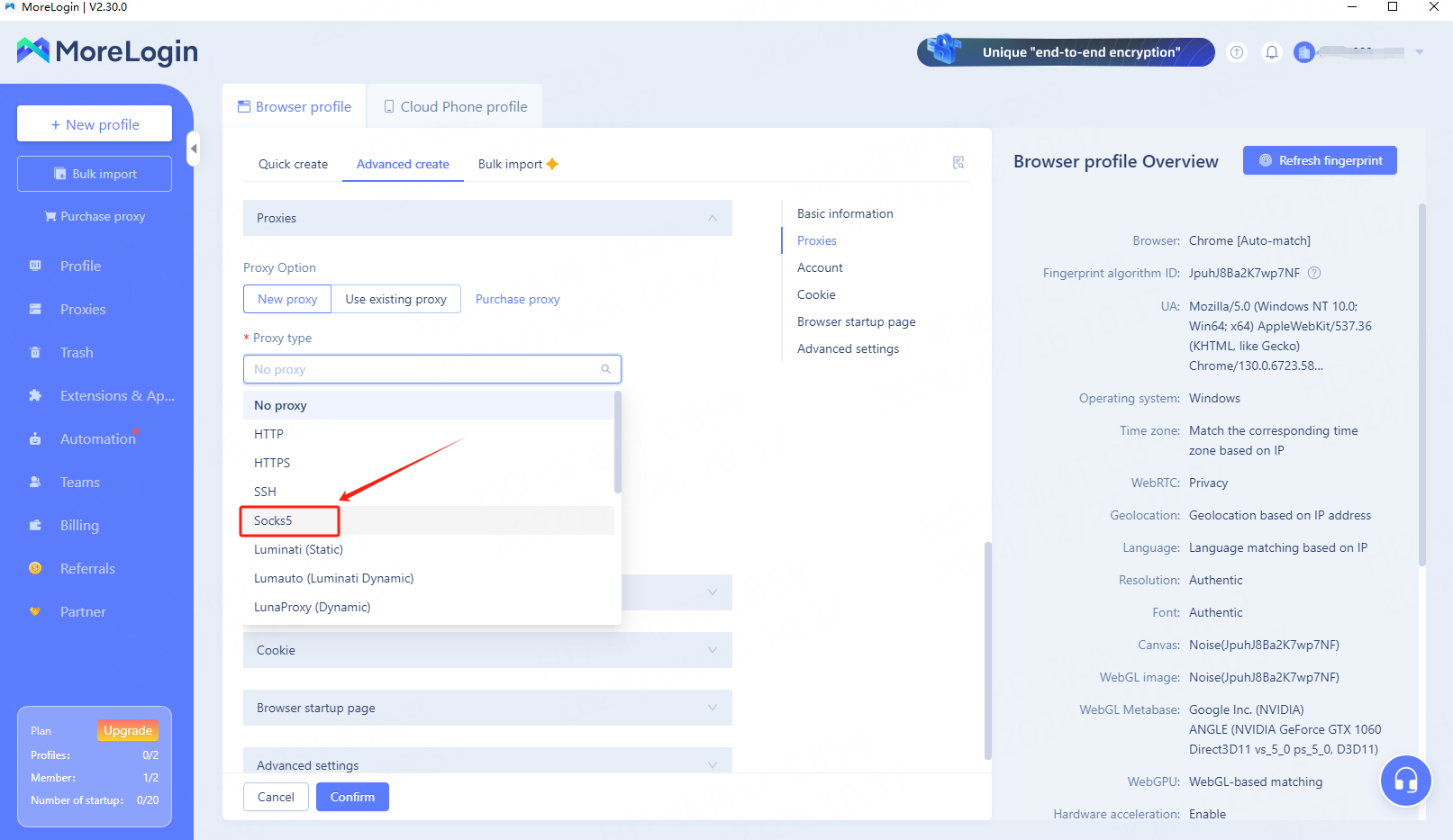Open the help question-mark icon in header

(x=1237, y=52)
